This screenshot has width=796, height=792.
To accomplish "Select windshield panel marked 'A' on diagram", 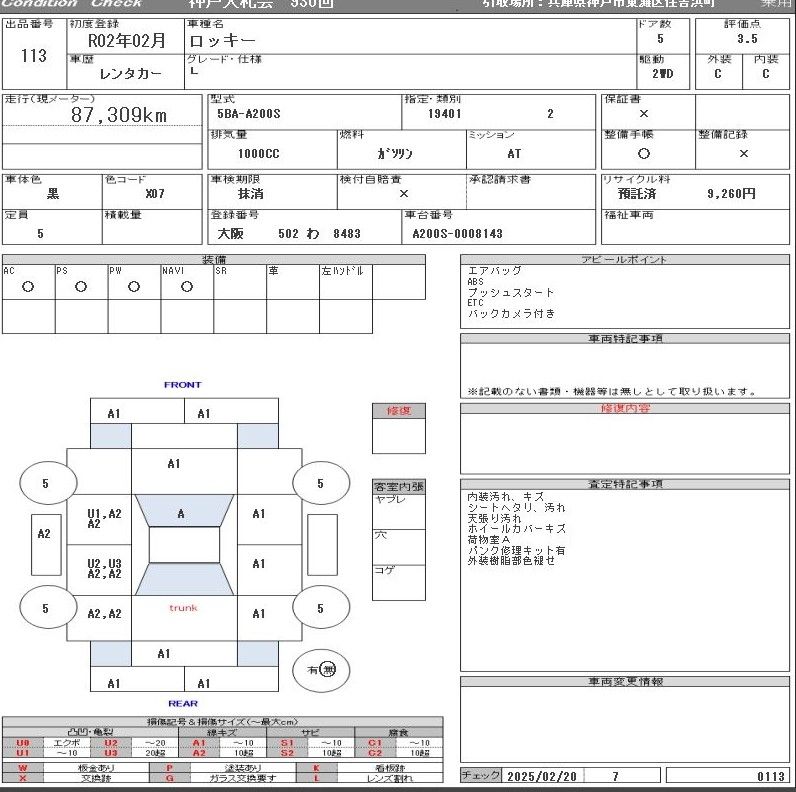I will (181, 514).
